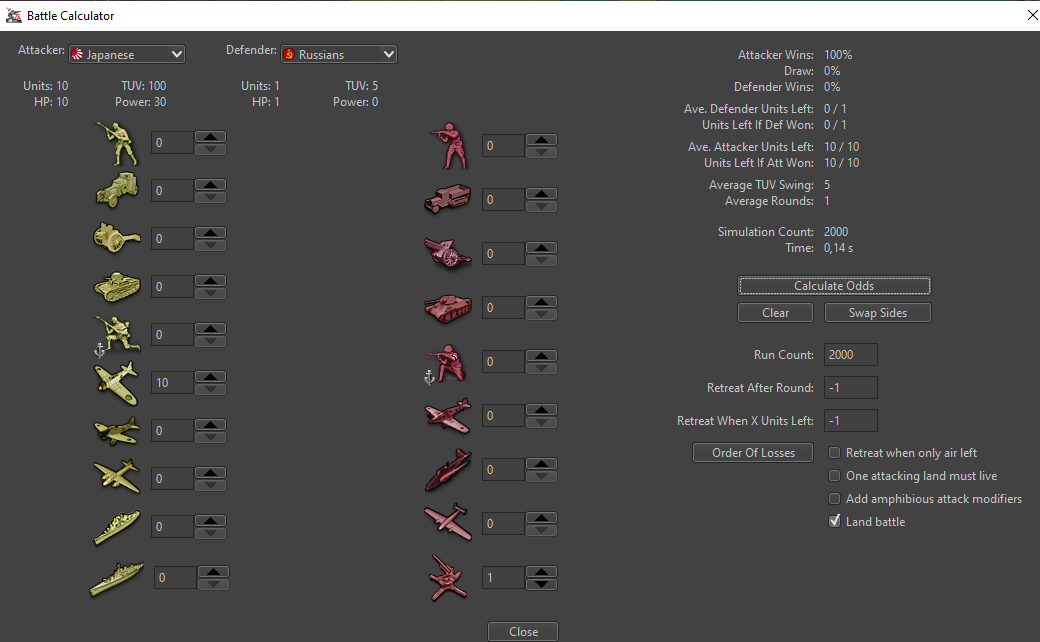
Task: Click the Russian infantry unit icon
Action: 448,147
